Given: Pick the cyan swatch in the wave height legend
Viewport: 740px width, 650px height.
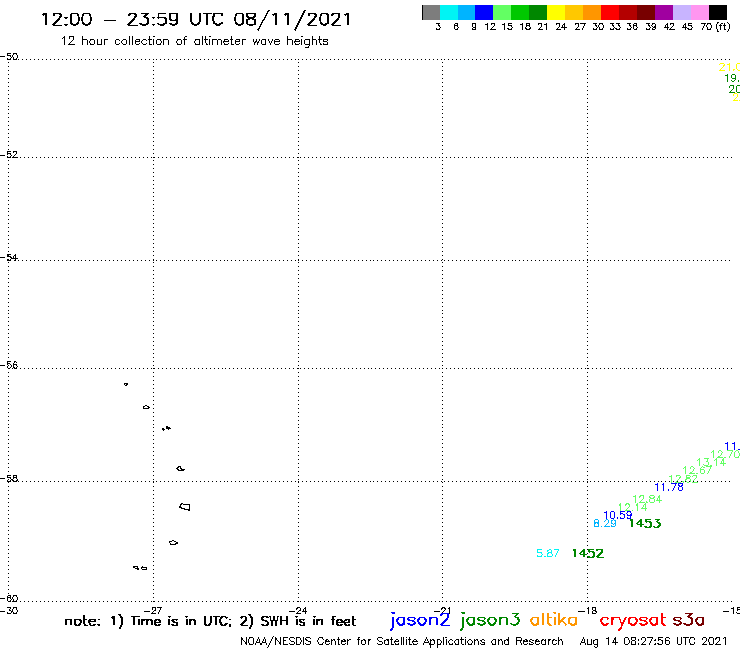Looking at the screenshot, I should click(449, 12).
